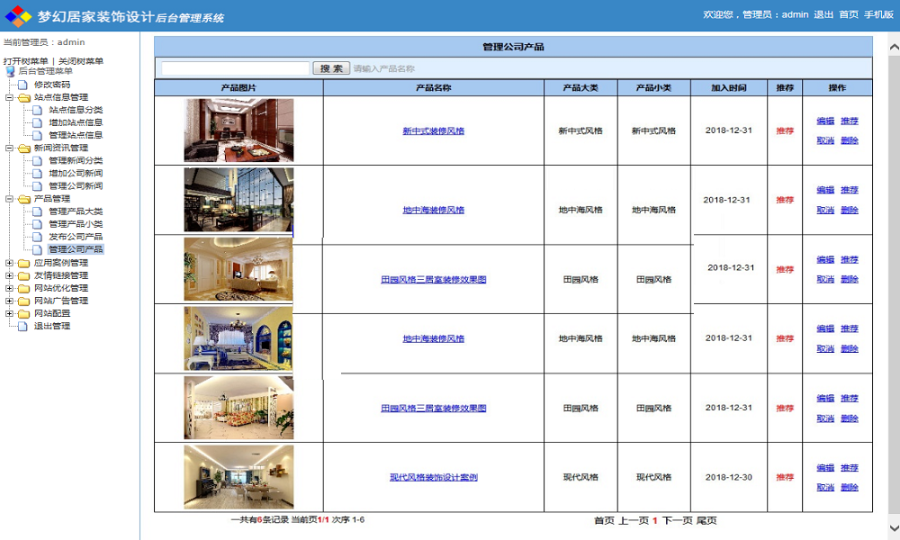
Task: Go to 下一页 in pagination
Action: click(677, 520)
